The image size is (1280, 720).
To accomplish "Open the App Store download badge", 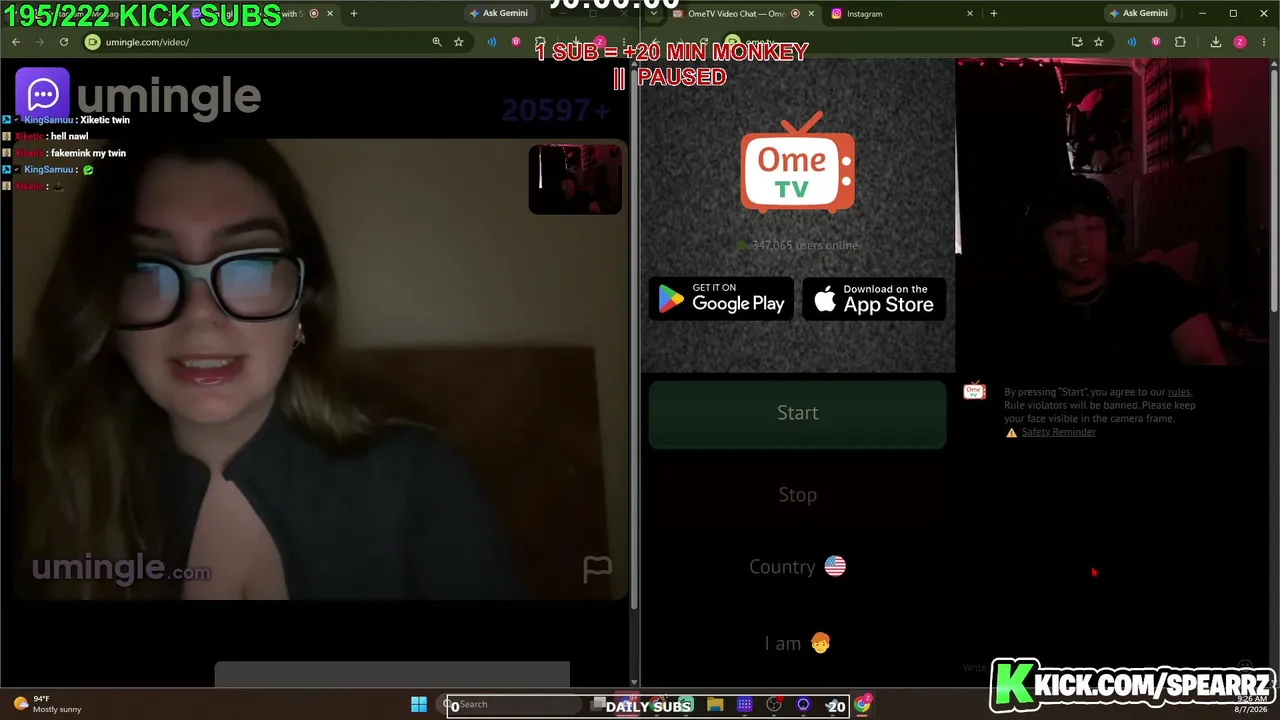I will 874,299.
